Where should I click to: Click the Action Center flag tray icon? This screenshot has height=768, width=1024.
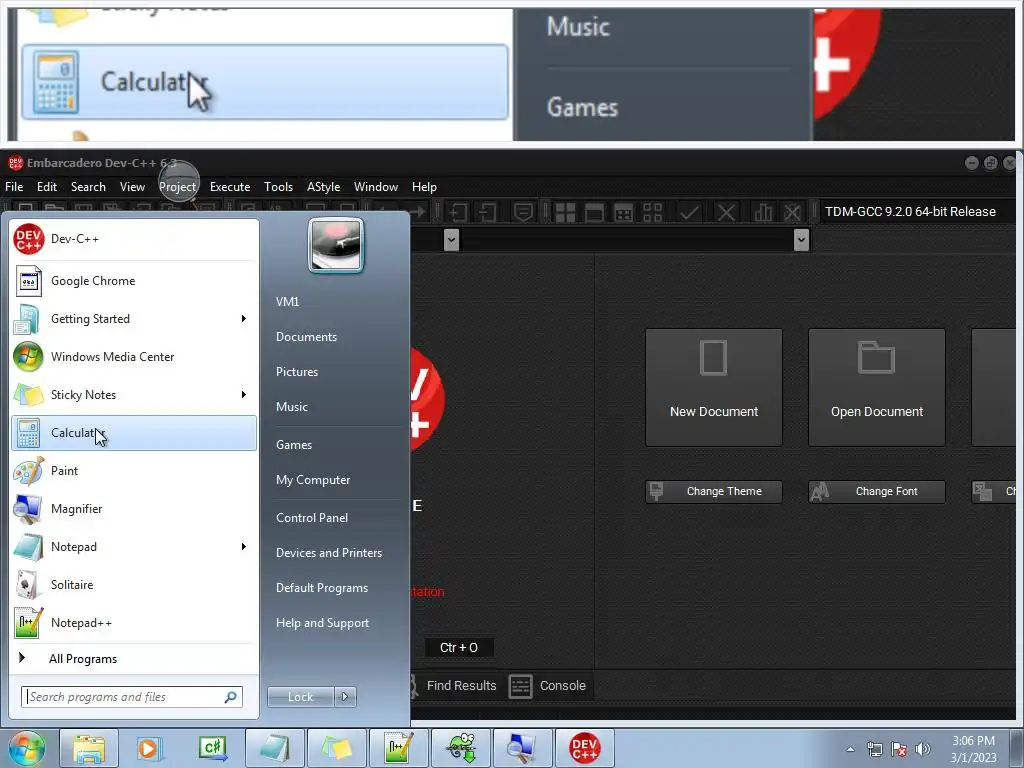pos(899,749)
